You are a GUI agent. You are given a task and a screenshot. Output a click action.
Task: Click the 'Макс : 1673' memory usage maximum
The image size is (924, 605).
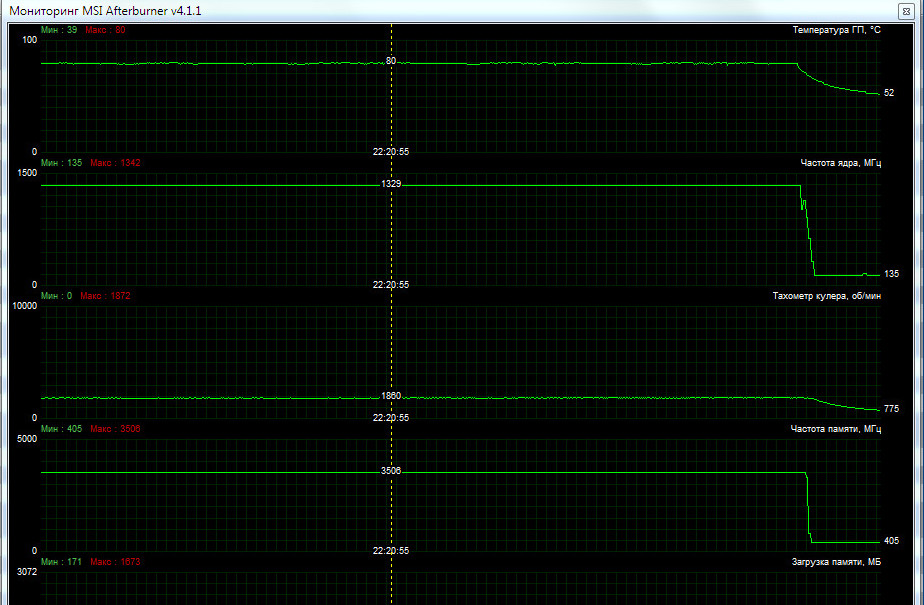[x=116, y=562]
